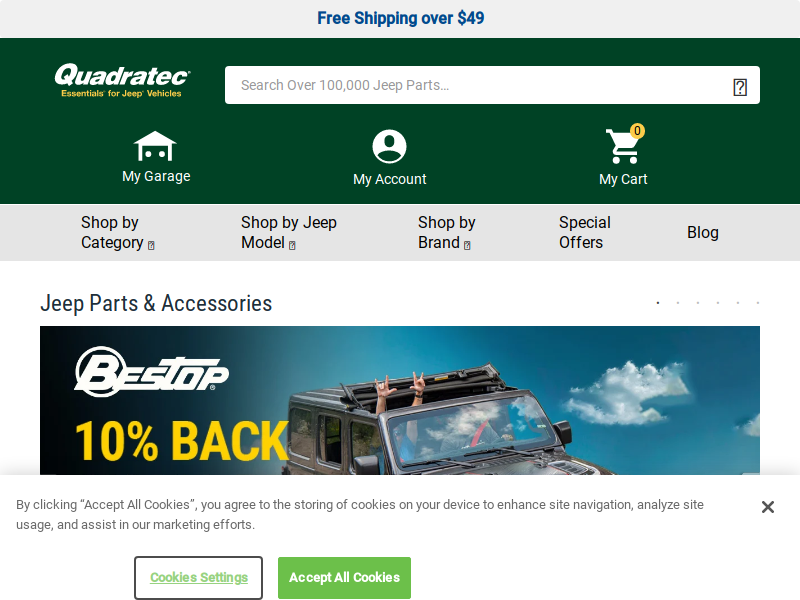Screen dimensions: 800x600
Task: Select the third carousel slide dot
Action: pyautogui.click(x=697, y=303)
